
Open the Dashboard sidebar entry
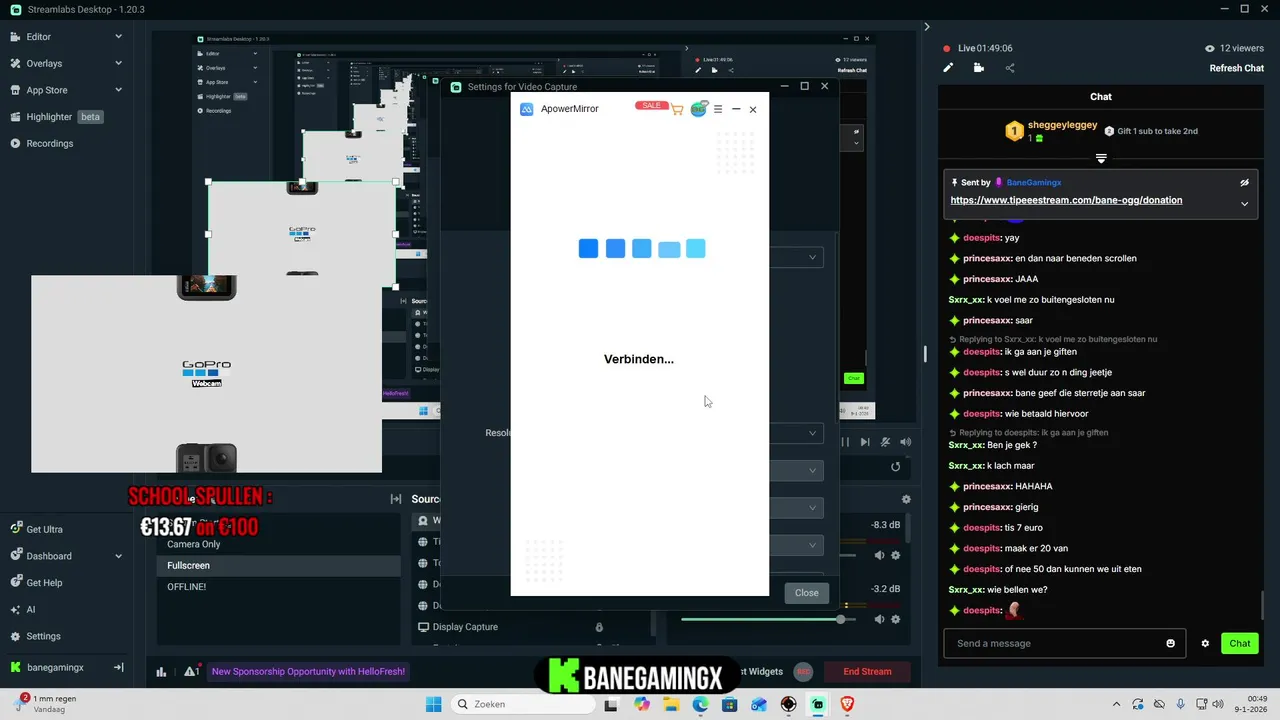pos(48,556)
